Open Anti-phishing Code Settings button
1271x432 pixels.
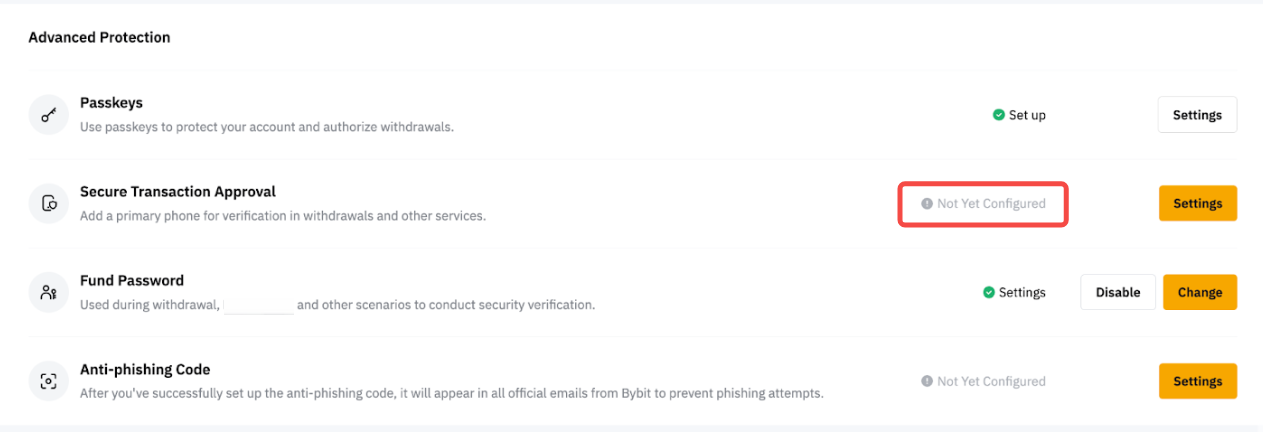1197,381
